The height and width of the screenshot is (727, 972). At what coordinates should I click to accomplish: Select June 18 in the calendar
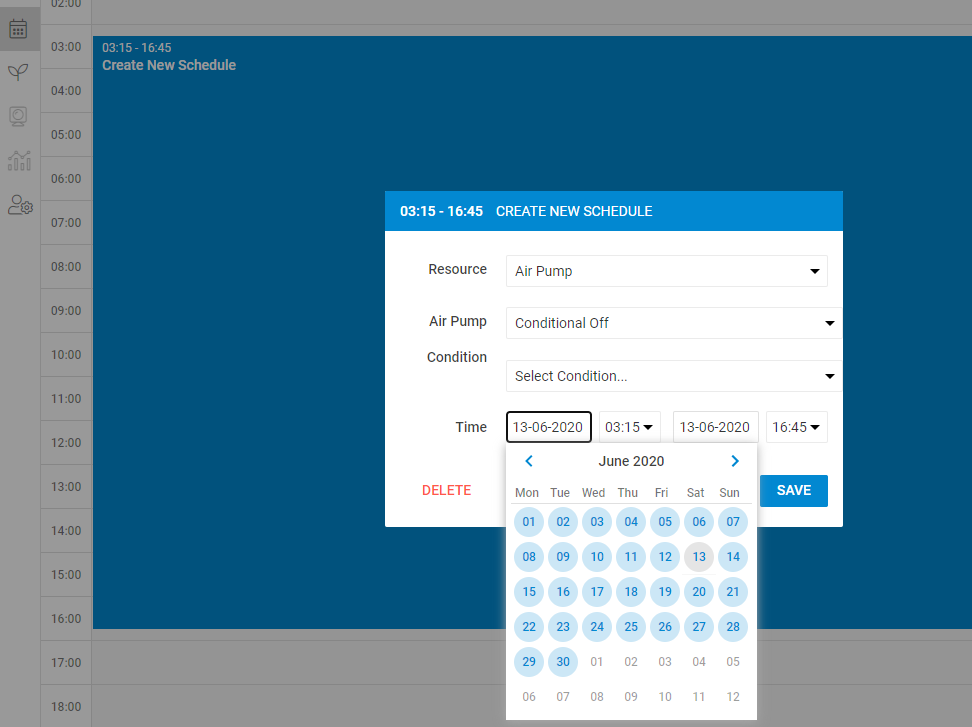pos(631,592)
